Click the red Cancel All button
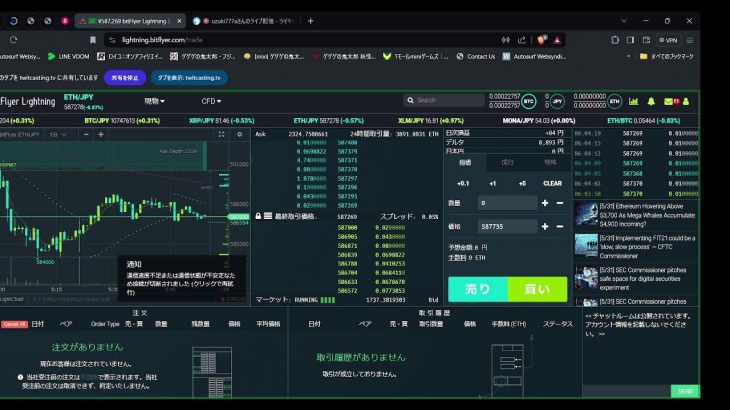 [14, 324]
